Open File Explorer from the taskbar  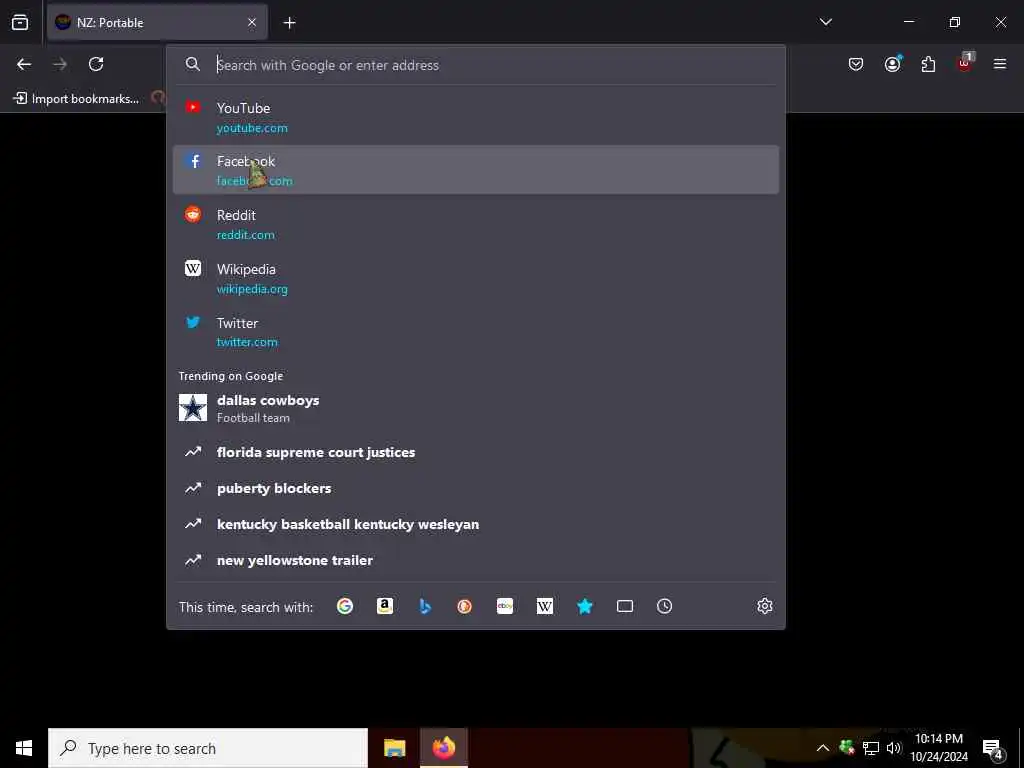394,748
